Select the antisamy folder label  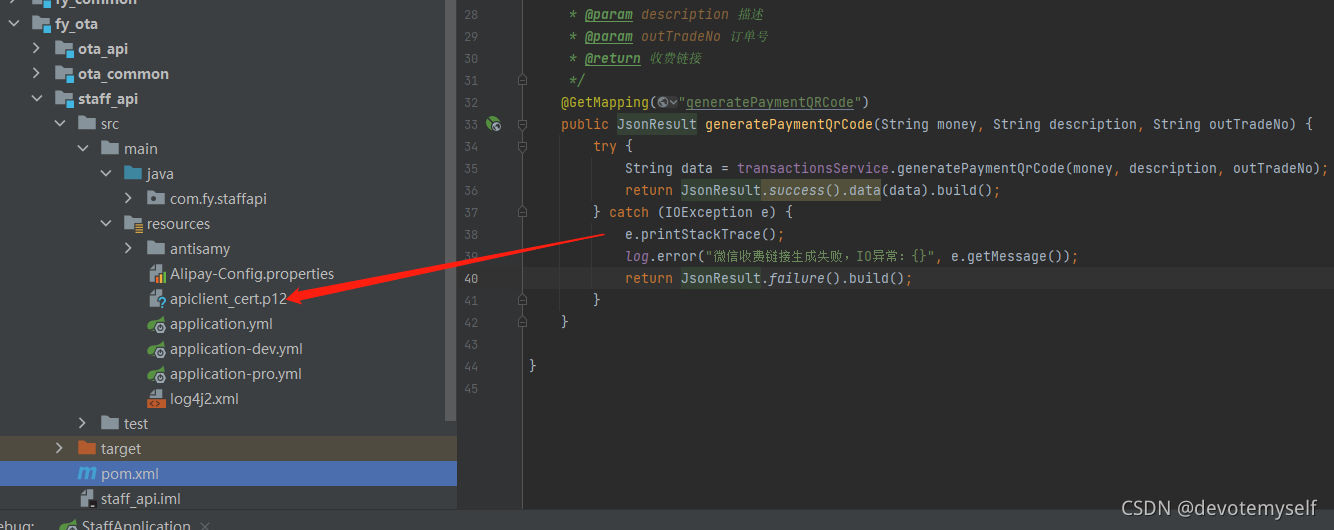coord(200,249)
